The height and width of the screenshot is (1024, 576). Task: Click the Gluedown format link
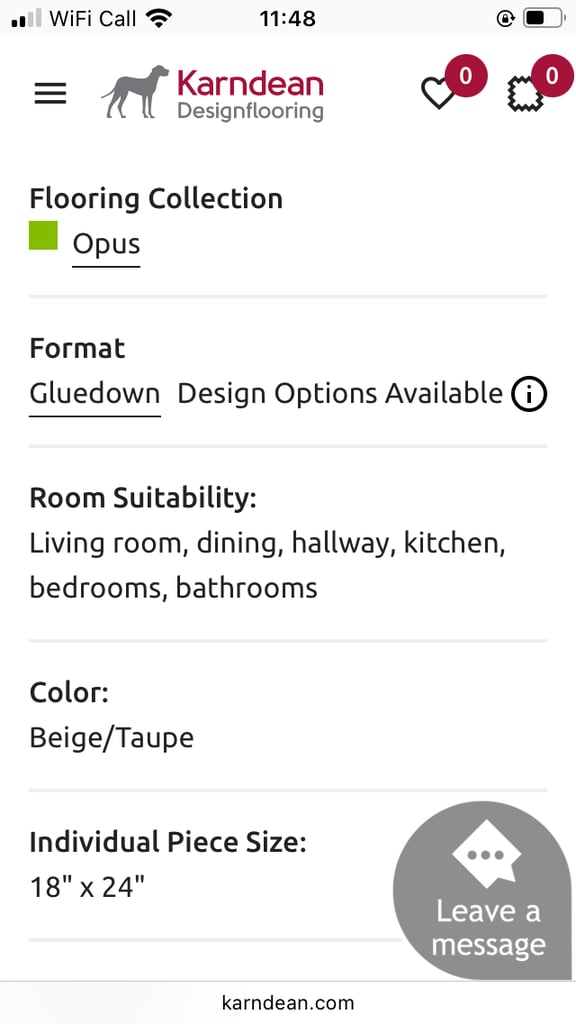95,394
